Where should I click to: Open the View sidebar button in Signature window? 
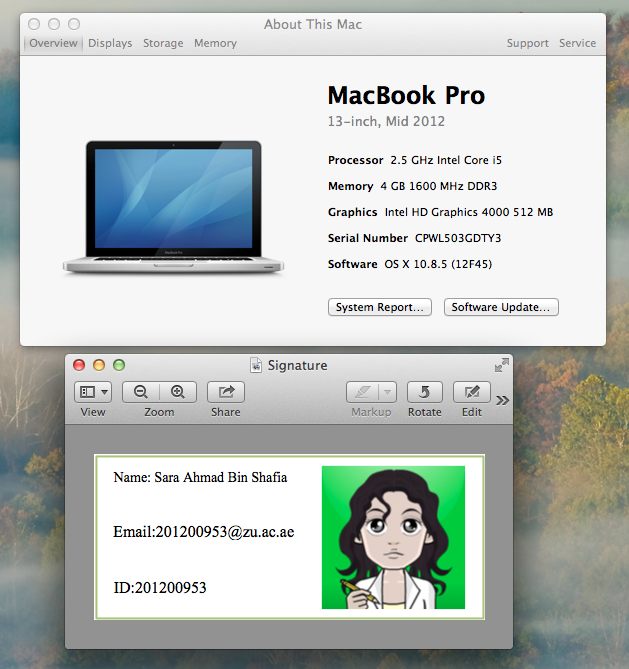[93, 392]
